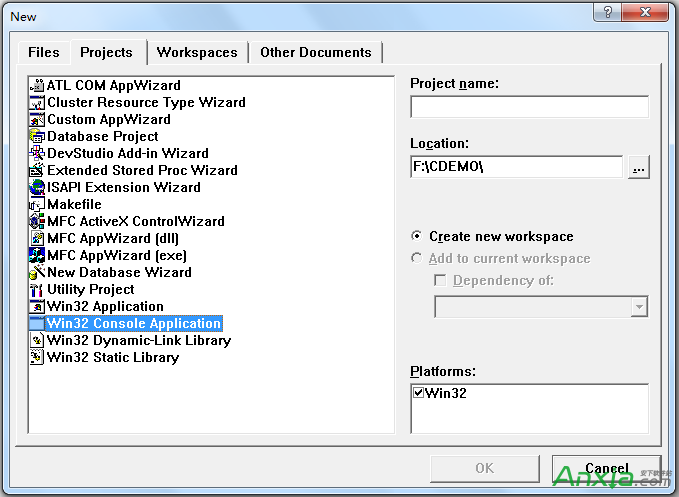The width and height of the screenshot is (679, 497).
Task: Click the Makefile icon
Action: coord(37,204)
